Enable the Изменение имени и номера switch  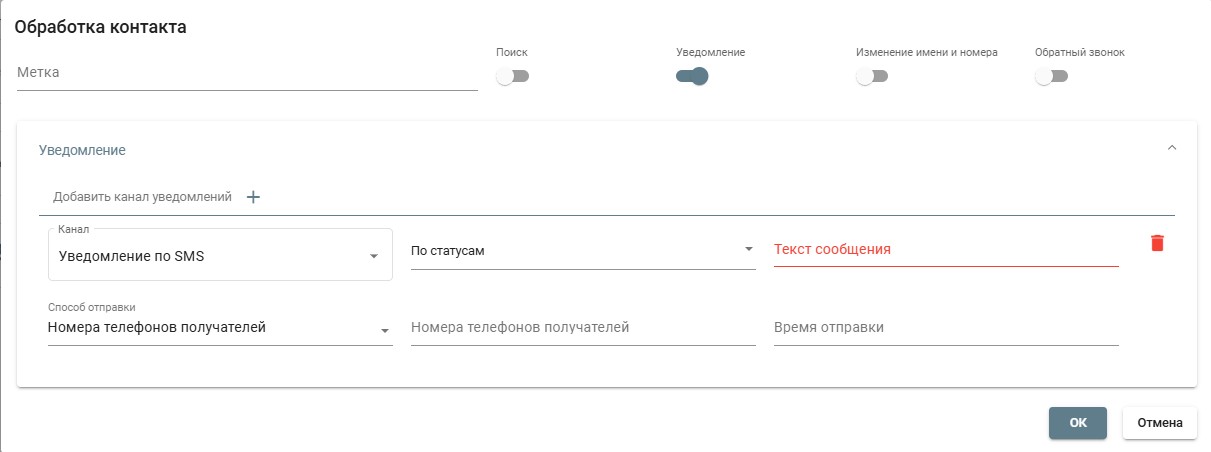pyautogui.click(x=872, y=77)
